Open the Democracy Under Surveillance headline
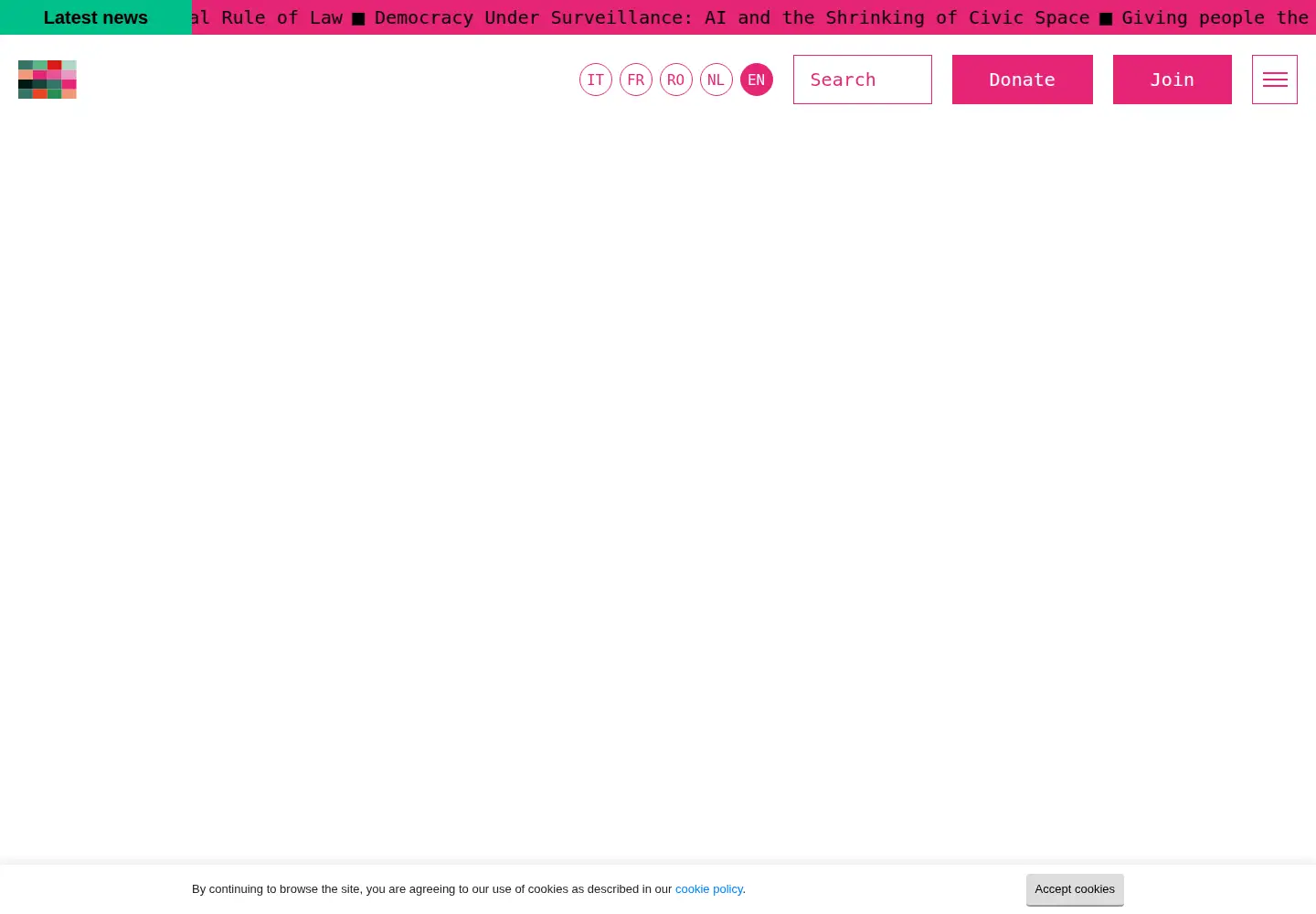 click(732, 17)
